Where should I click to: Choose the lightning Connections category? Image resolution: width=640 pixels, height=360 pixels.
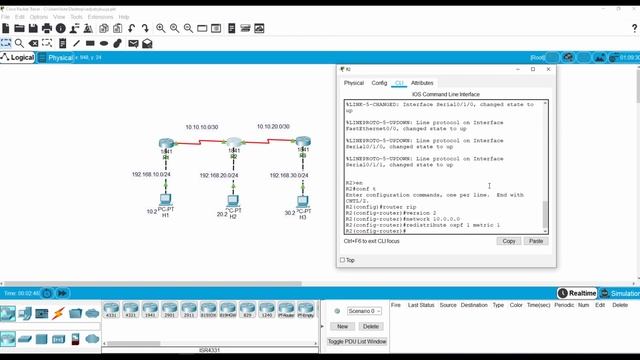58,313
